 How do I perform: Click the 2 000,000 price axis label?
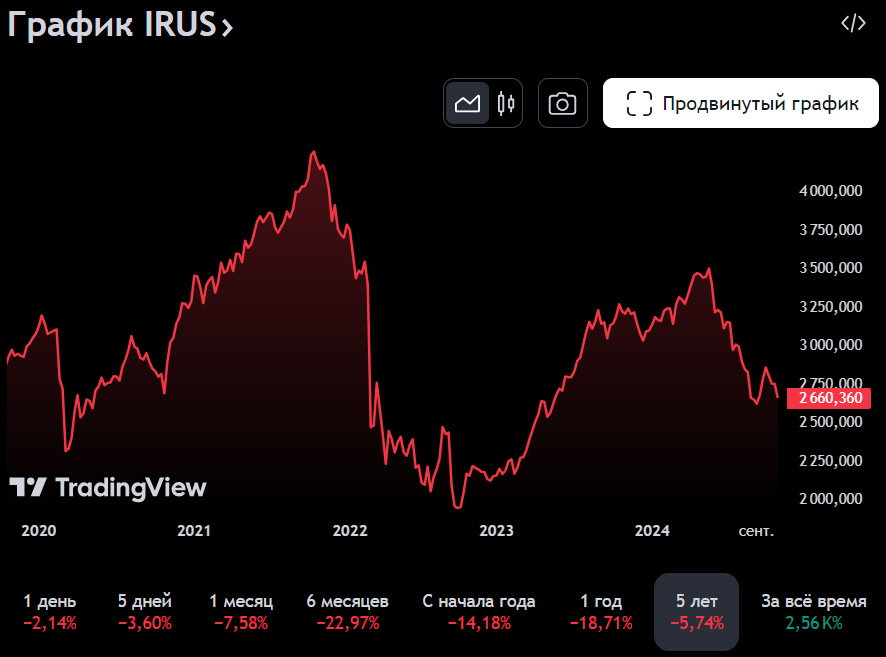click(x=831, y=499)
